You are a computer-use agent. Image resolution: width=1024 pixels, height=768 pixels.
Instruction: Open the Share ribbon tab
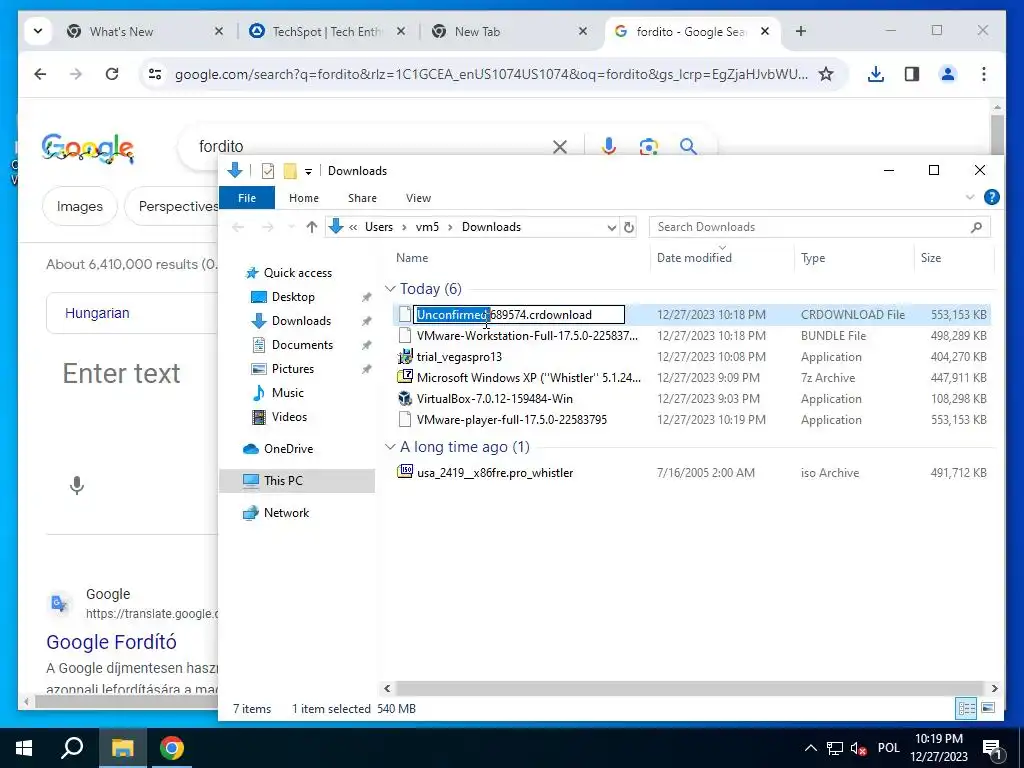(x=362, y=198)
